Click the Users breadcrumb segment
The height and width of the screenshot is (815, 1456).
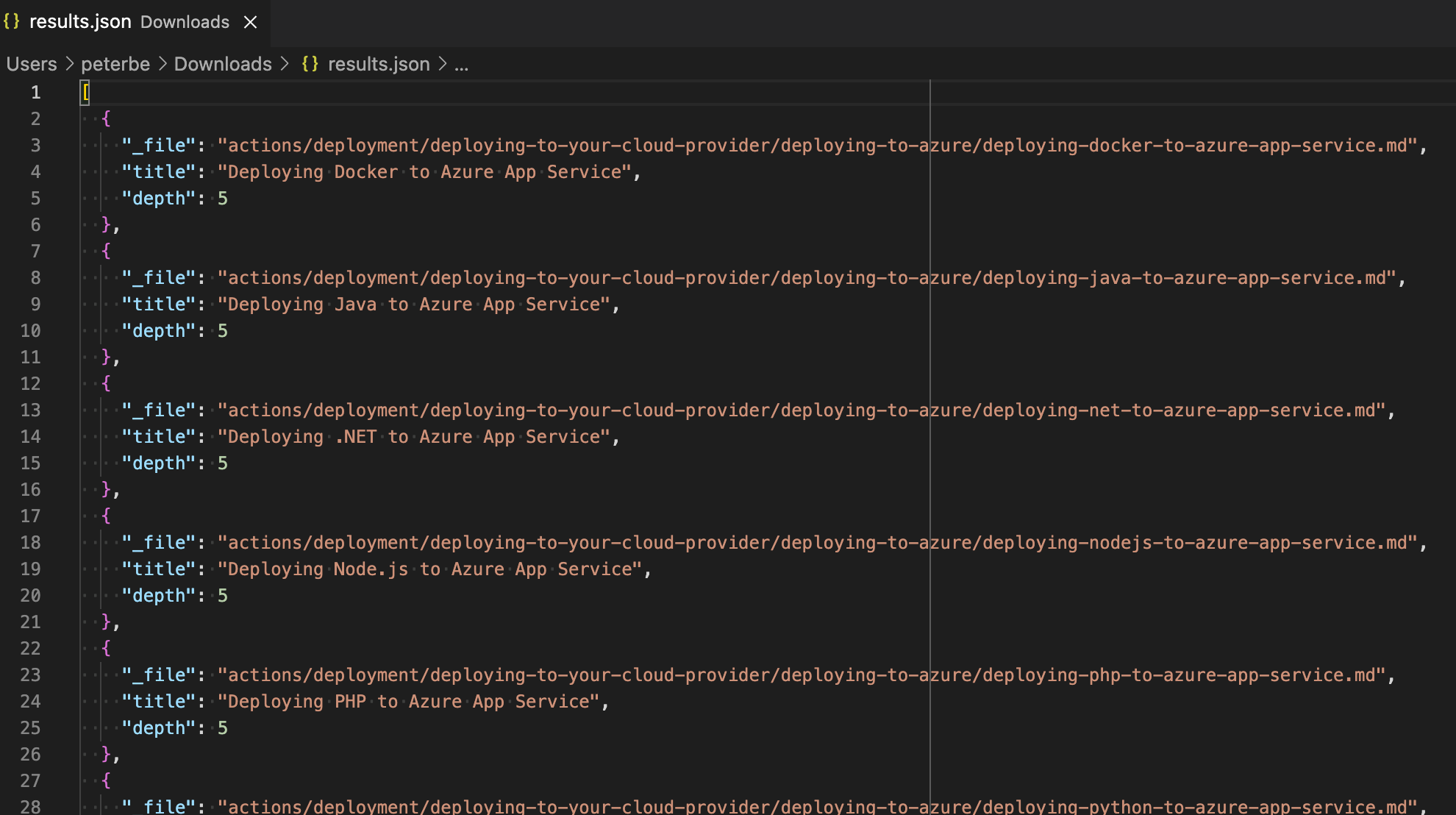pyautogui.click(x=32, y=64)
